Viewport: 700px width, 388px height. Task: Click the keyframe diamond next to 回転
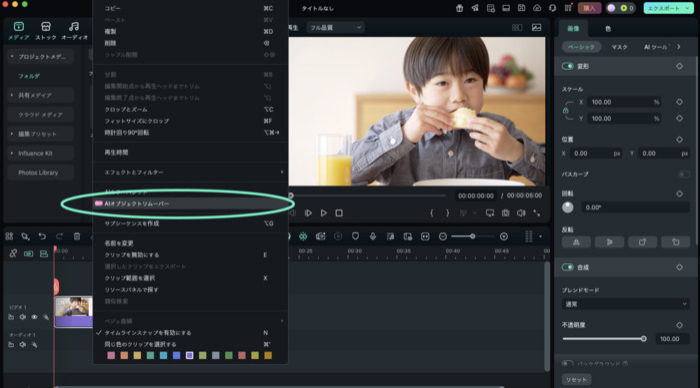tap(679, 193)
